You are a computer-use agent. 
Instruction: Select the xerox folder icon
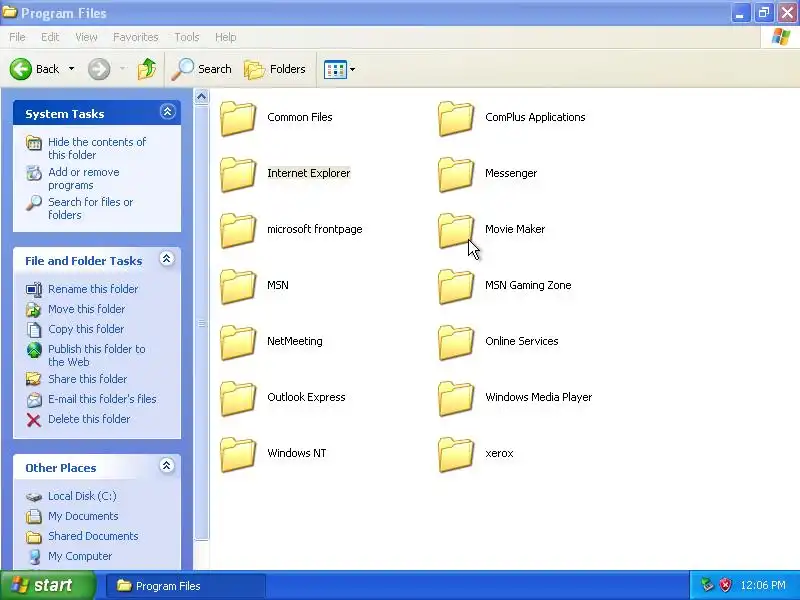coord(456,455)
